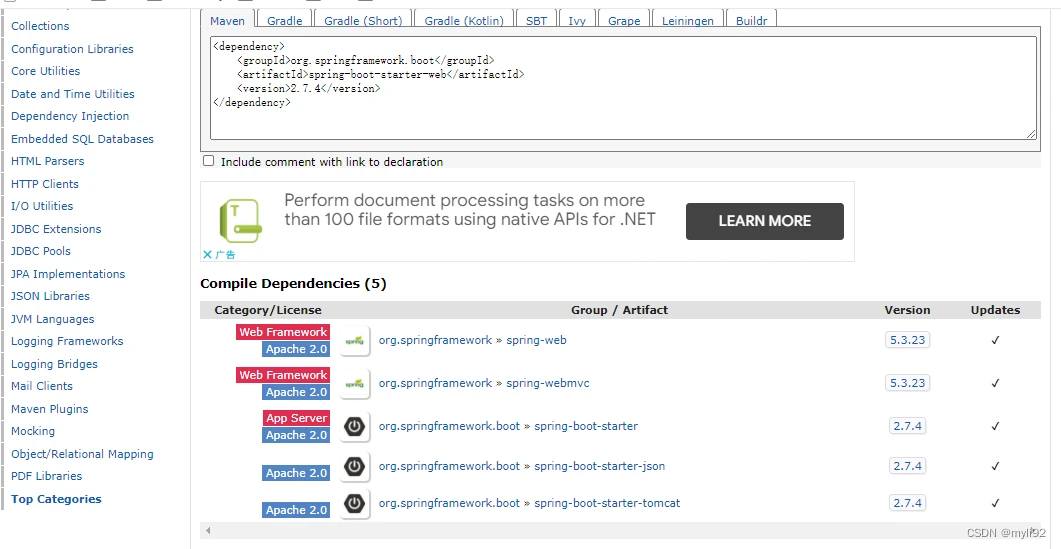The image size is (1061, 549).
Task: Open version 5.3.23 of spring-webmvc
Action: point(907,382)
